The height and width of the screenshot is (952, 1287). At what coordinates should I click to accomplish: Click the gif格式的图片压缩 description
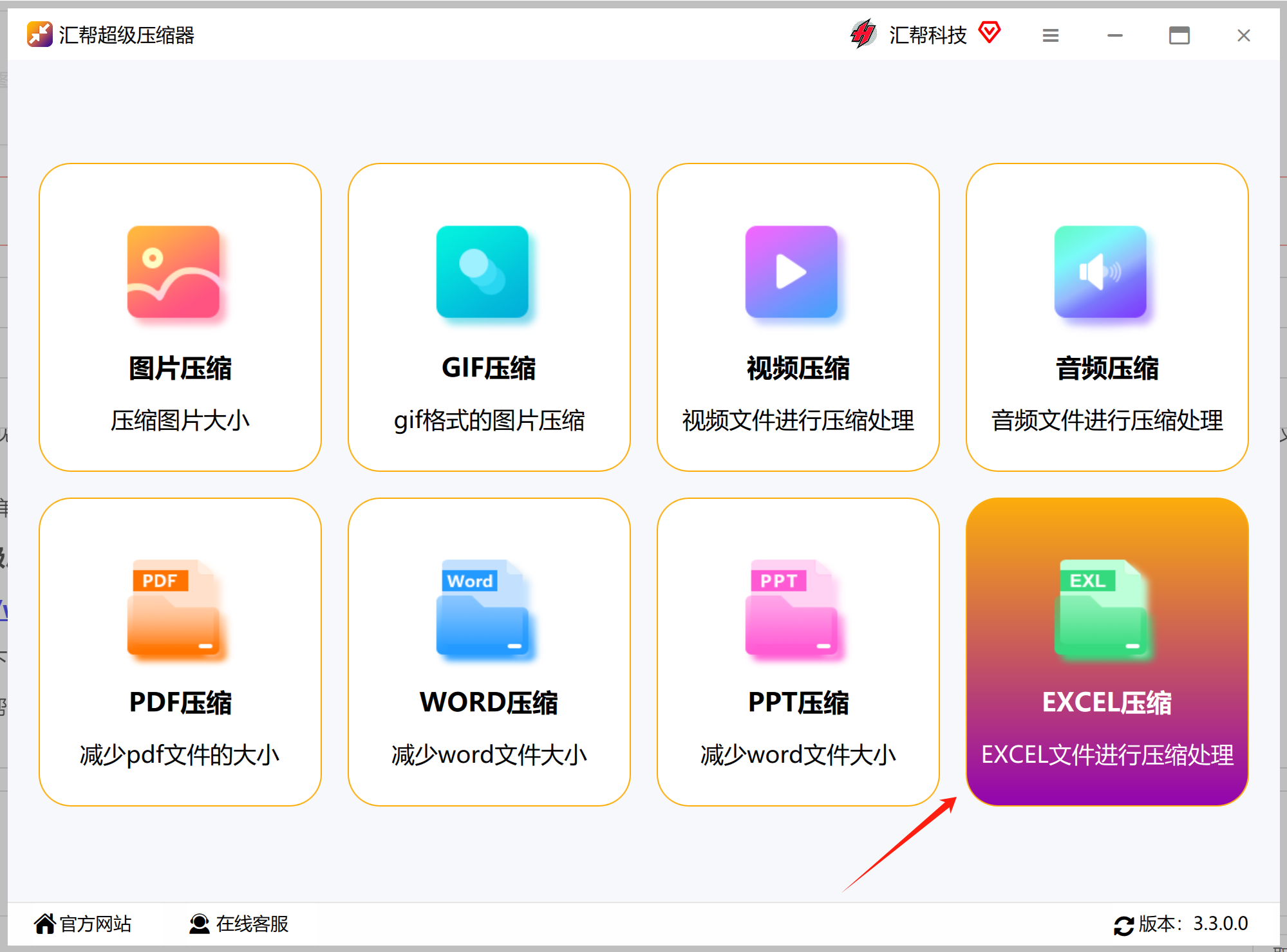coord(489,420)
